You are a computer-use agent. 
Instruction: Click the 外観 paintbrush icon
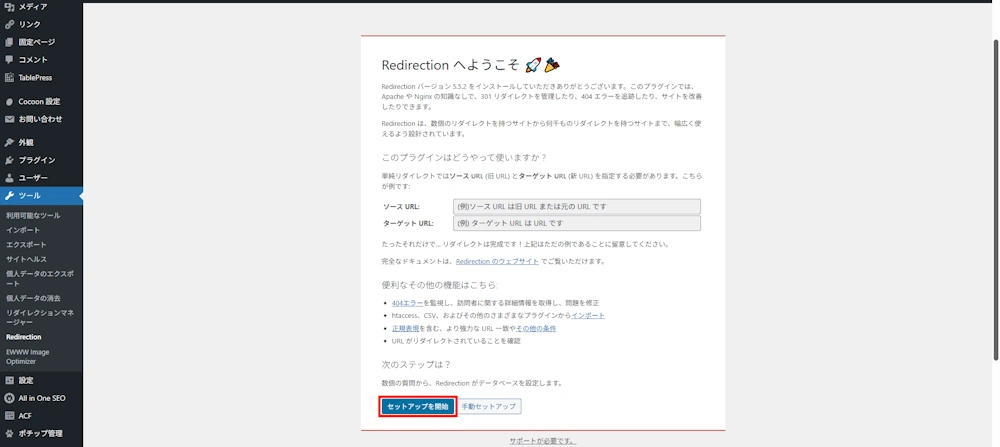click(x=9, y=143)
